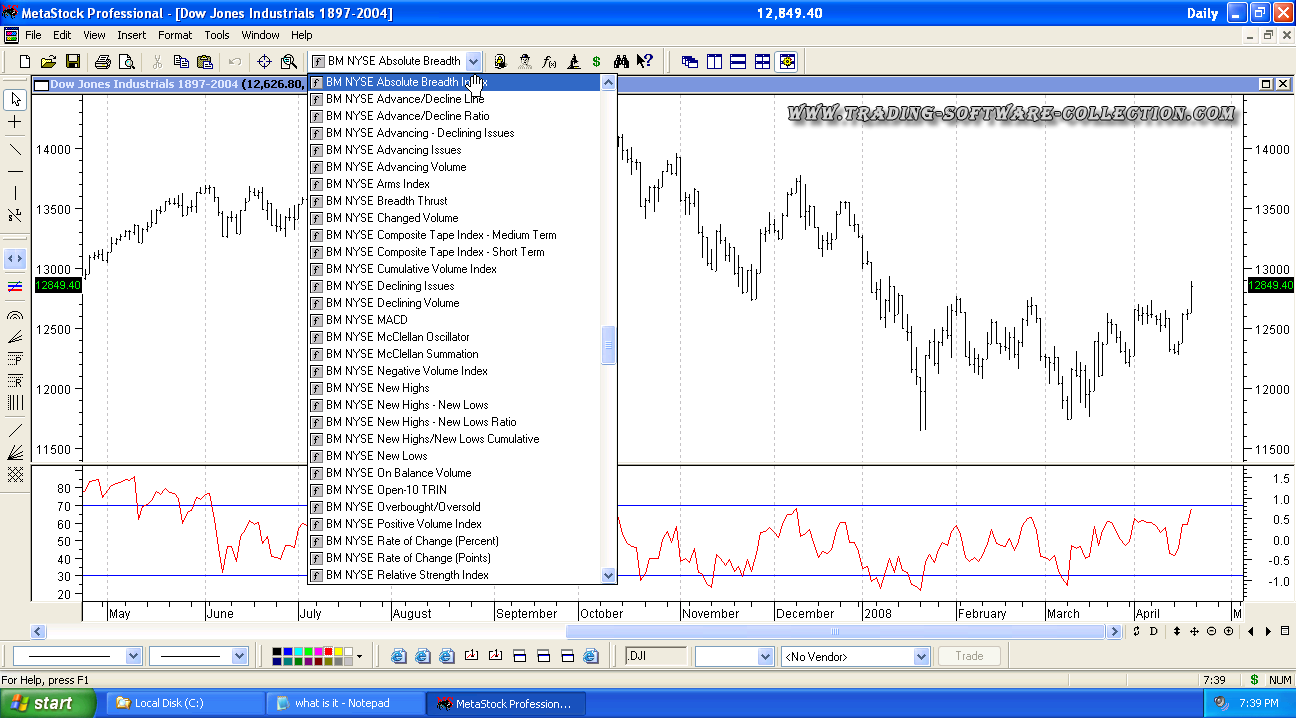
Task: Click the binoculars Explorer icon
Action: coord(621,62)
